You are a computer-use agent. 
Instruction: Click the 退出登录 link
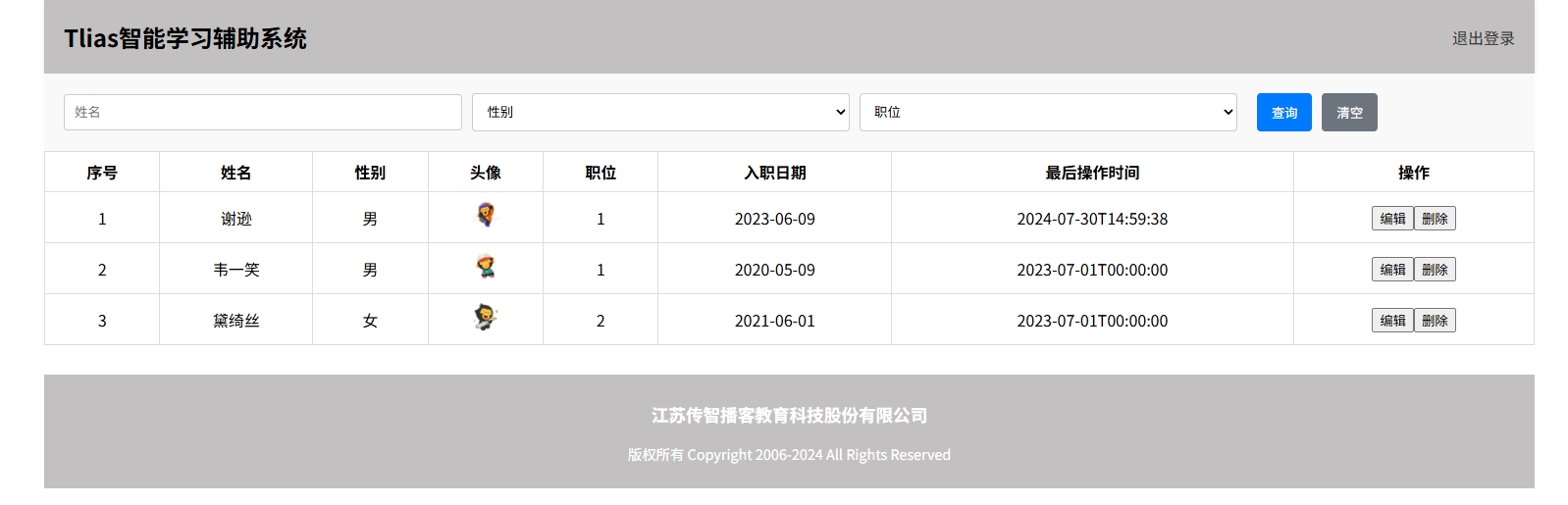click(1484, 38)
